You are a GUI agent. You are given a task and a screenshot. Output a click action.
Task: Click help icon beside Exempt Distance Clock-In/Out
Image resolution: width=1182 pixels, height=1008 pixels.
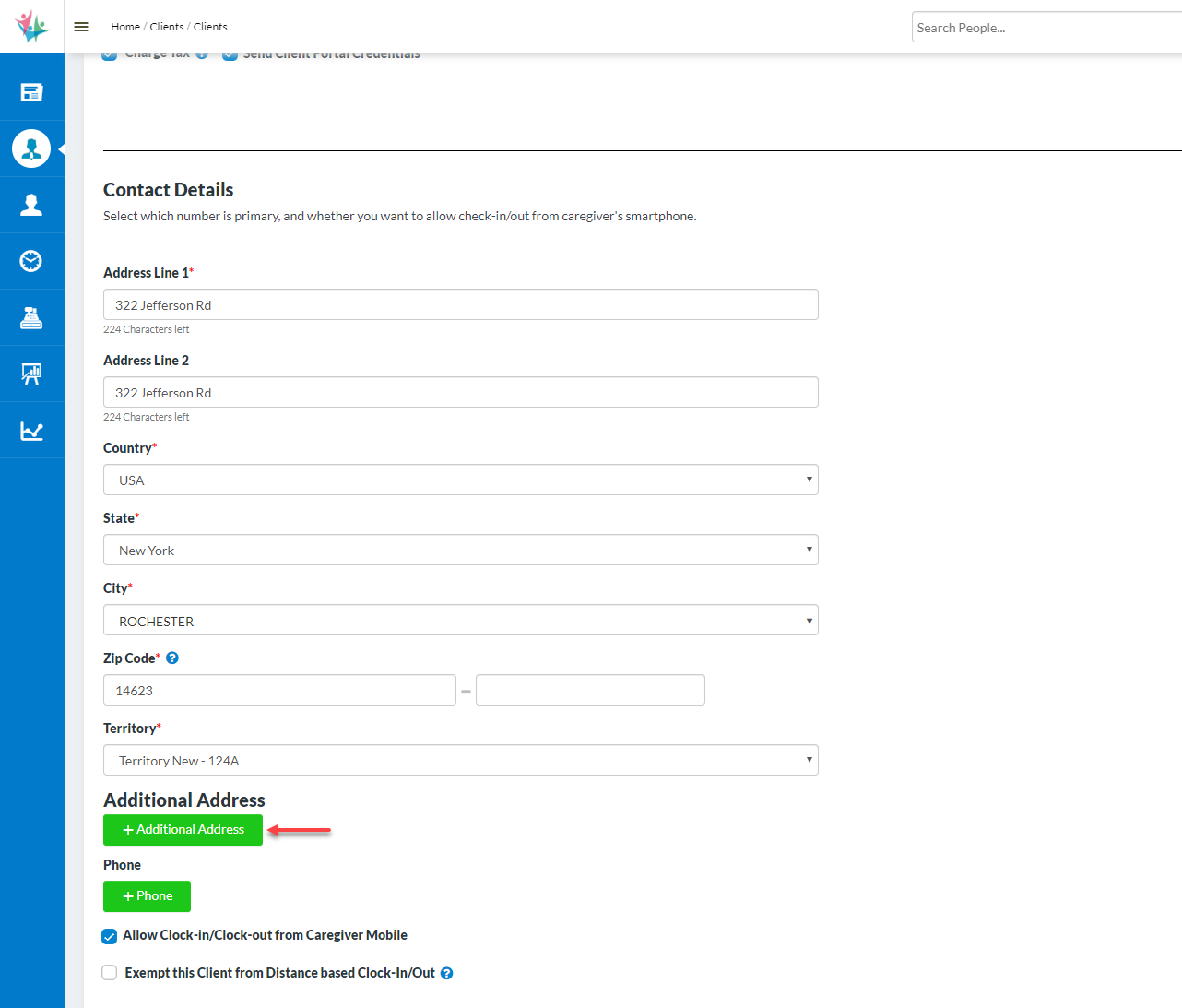(447, 973)
